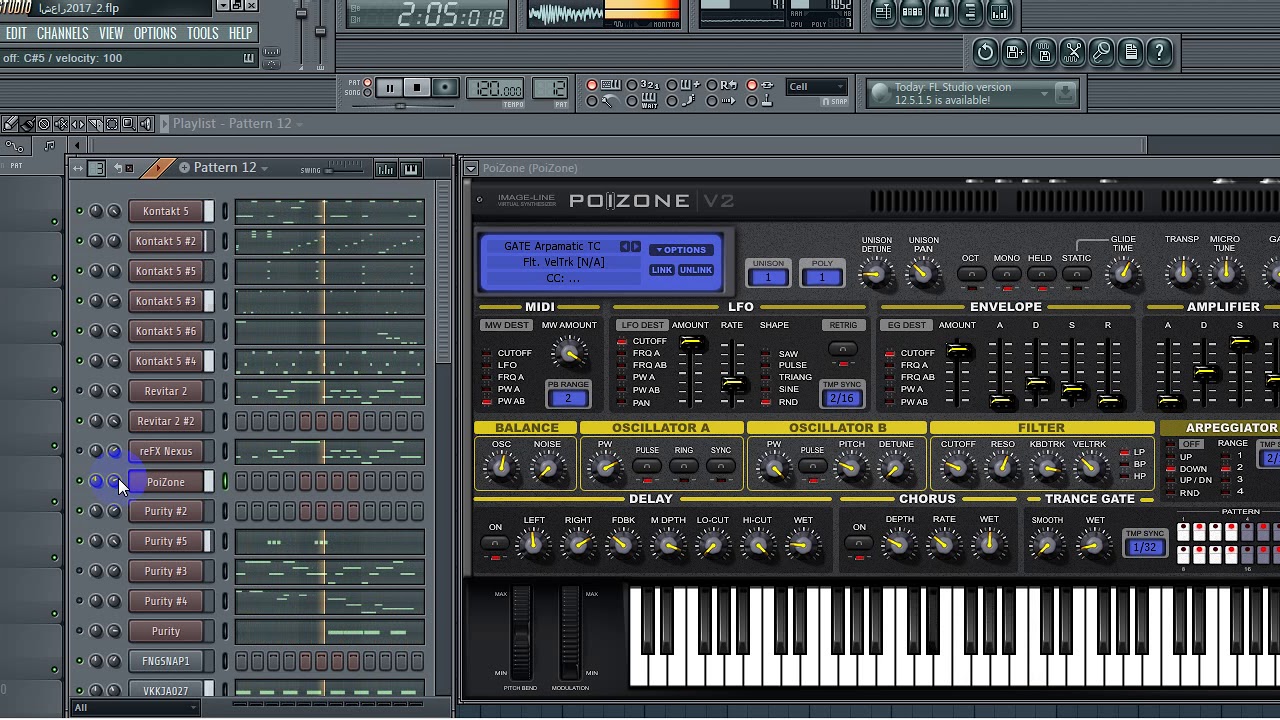Select the playlist draw pencil tool
1280x720 pixels.
click(x=10, y=124)
